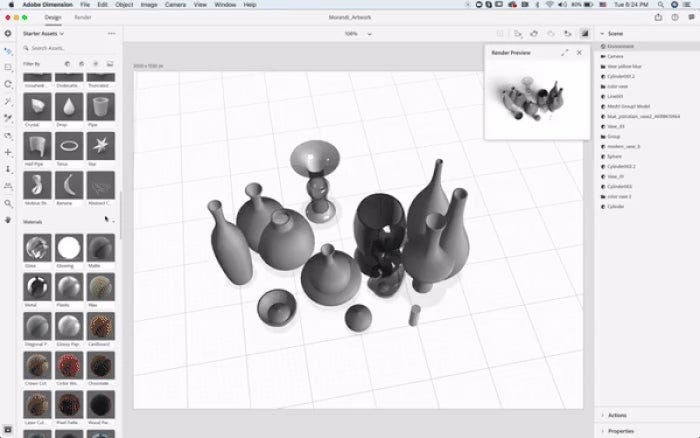Click the Add and Import Content plus icon
The height and width of the screenshot is (438, 700).
coord(8,33)
